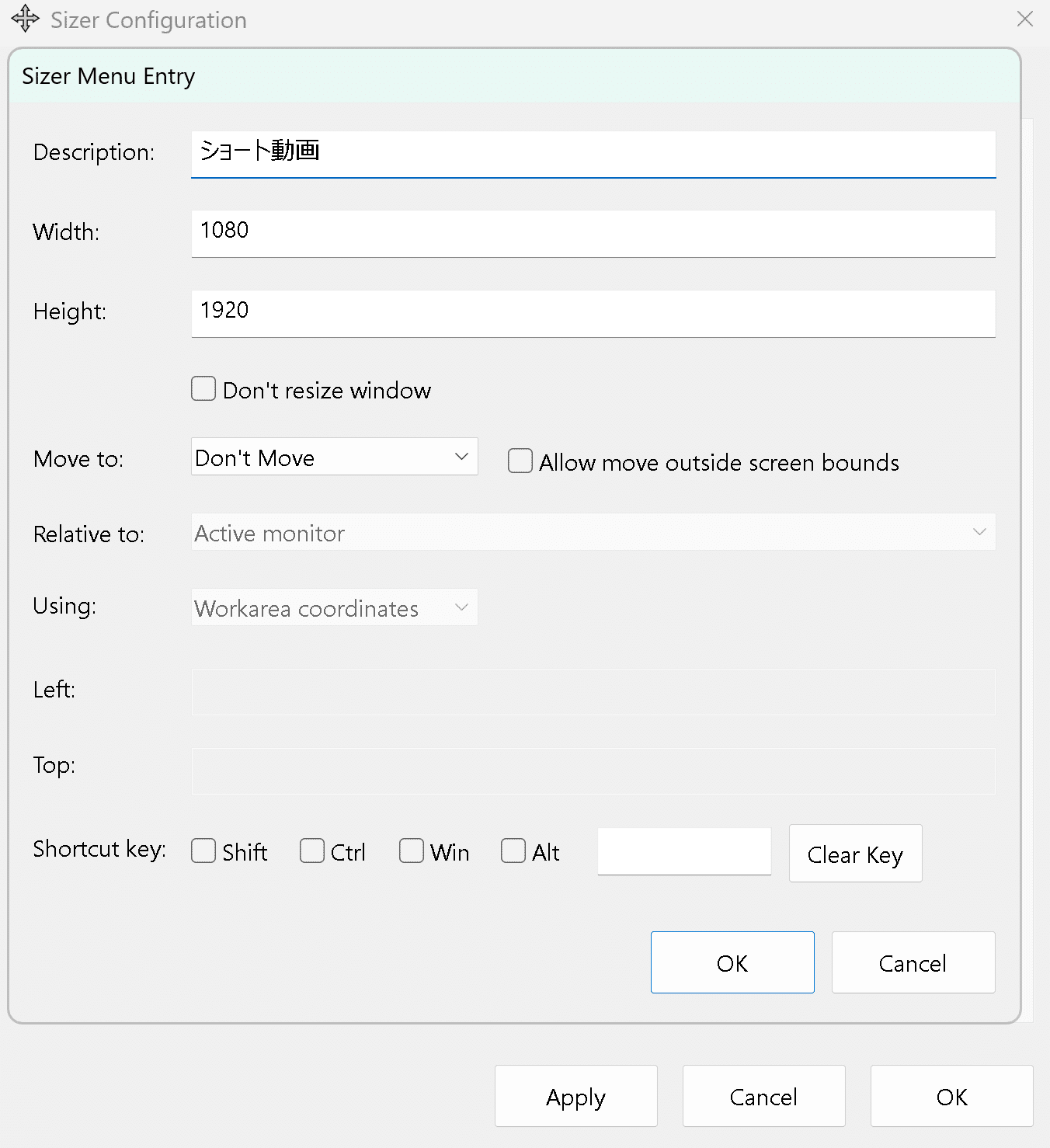The width and height of the screenshot is (1050, 1148).
Task: Enable the Alt modifier checkbox
Action: [513, 851]
